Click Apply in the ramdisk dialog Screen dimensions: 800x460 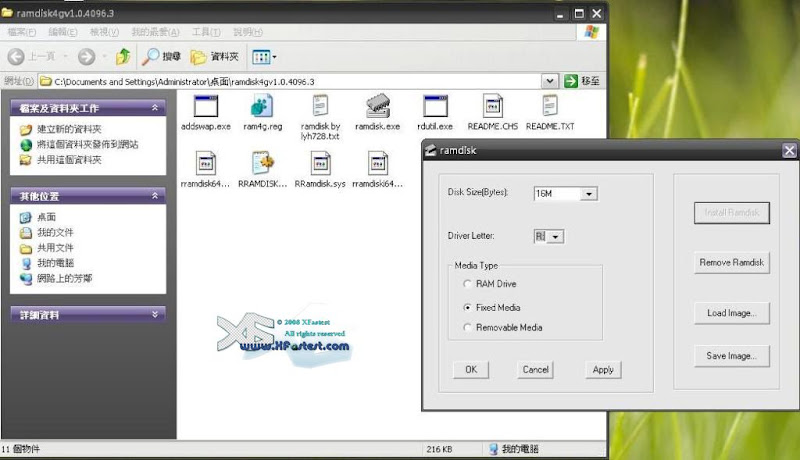pyautogui.click(x=603, y=370)
